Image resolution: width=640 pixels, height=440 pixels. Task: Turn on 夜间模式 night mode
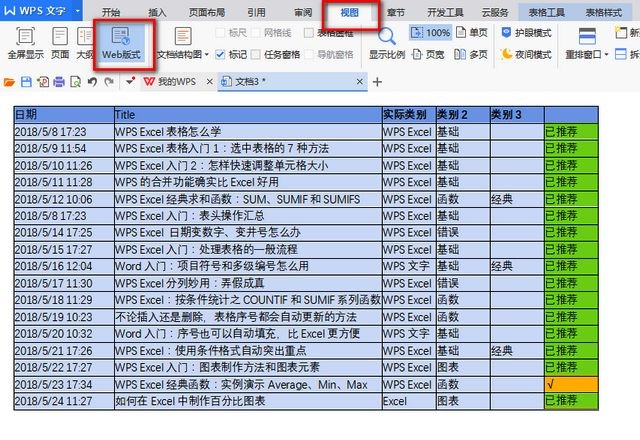click(526, 54)
